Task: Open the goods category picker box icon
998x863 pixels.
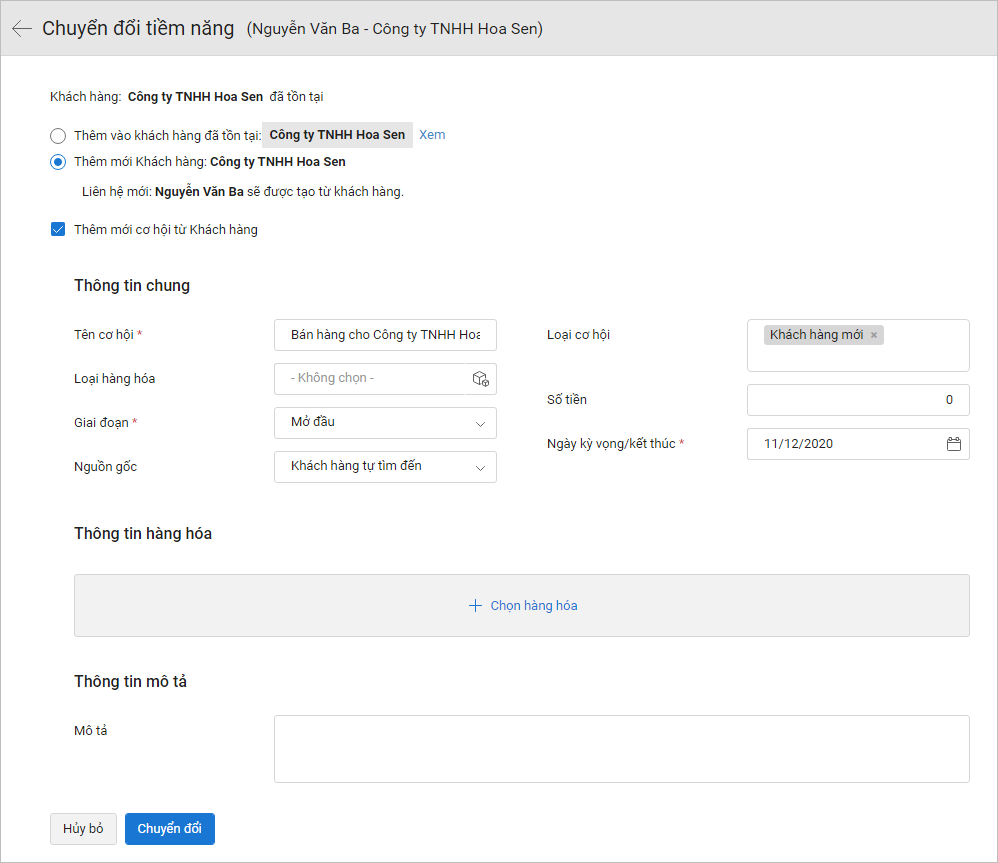Action: click(x=481, y=379)
